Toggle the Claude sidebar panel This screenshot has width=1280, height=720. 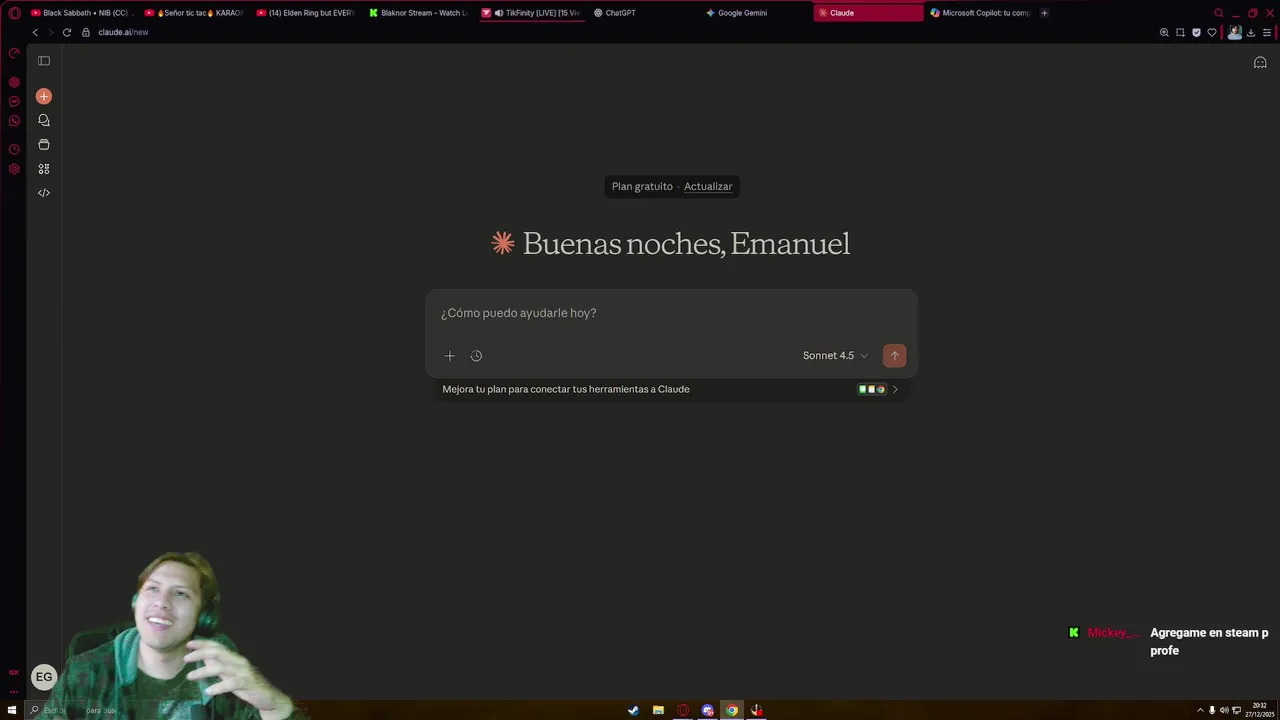44,61
